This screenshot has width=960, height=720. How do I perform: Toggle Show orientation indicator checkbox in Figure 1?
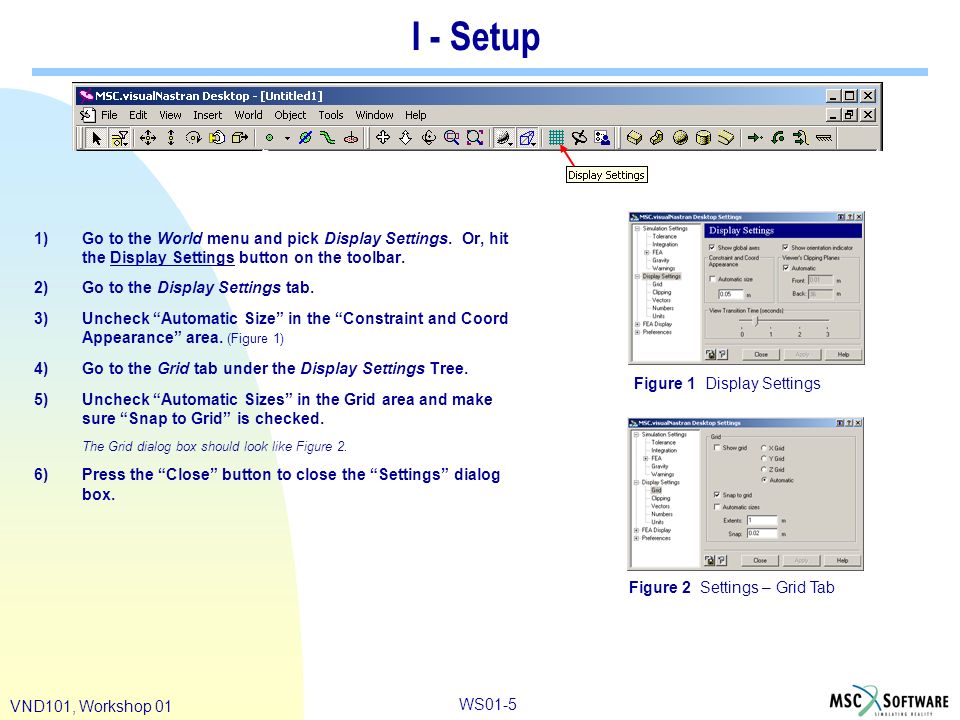[x=786, y=247]
